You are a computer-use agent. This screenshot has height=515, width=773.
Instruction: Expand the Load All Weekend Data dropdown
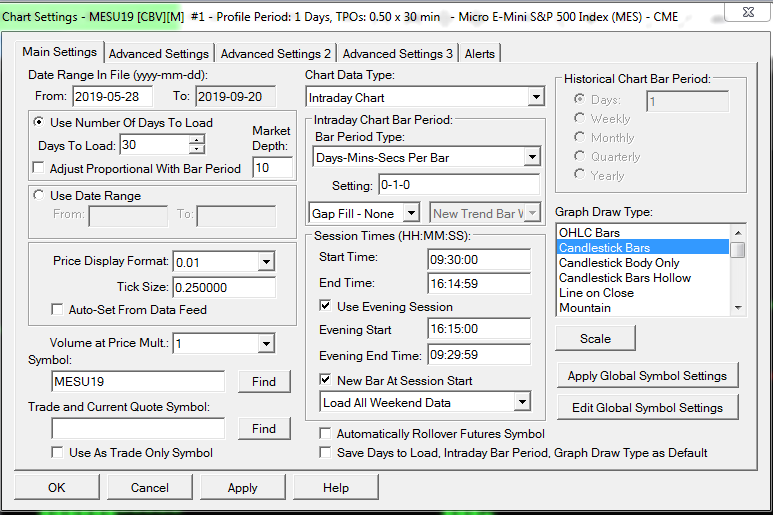(x=522, y=402)
